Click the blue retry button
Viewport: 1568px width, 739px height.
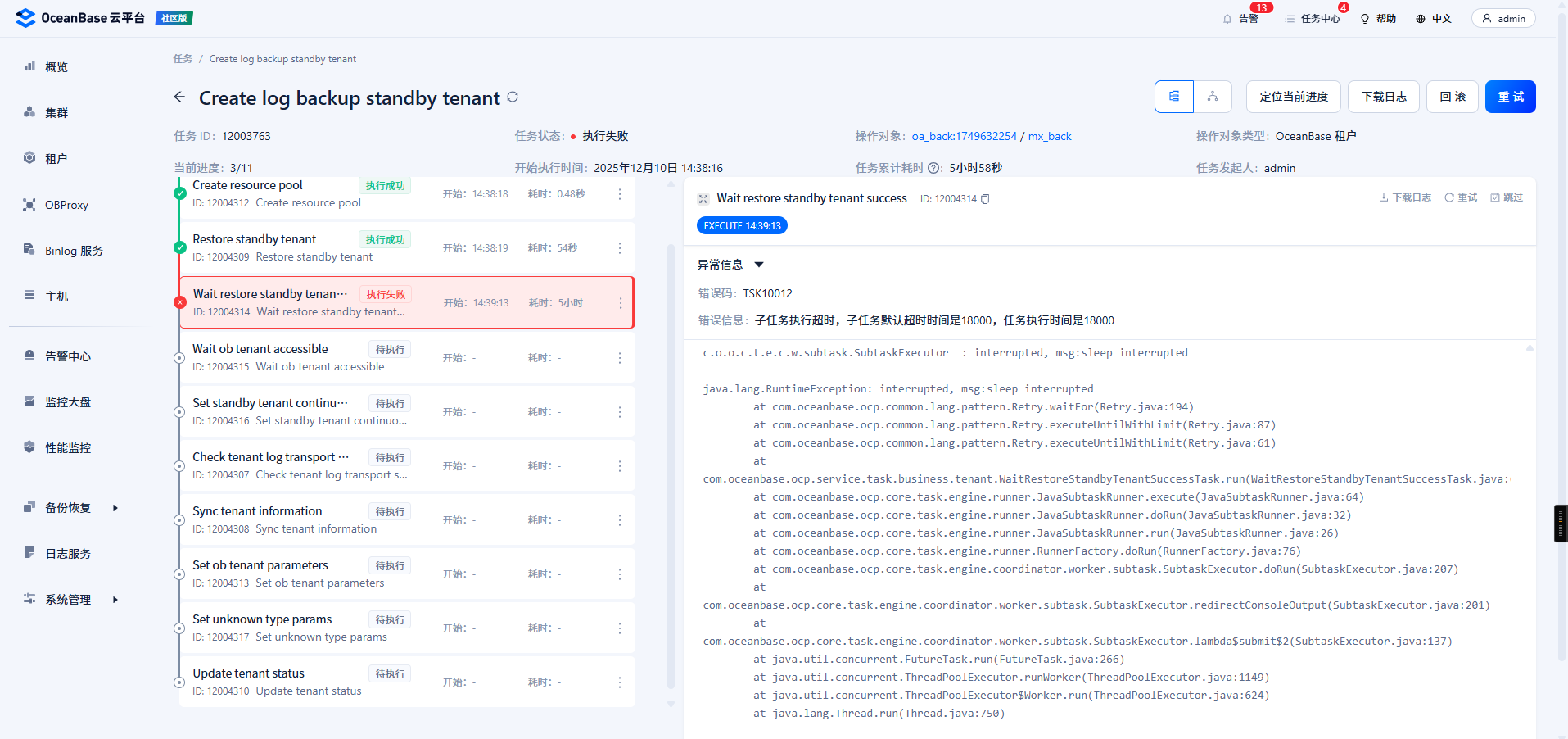1510,97
